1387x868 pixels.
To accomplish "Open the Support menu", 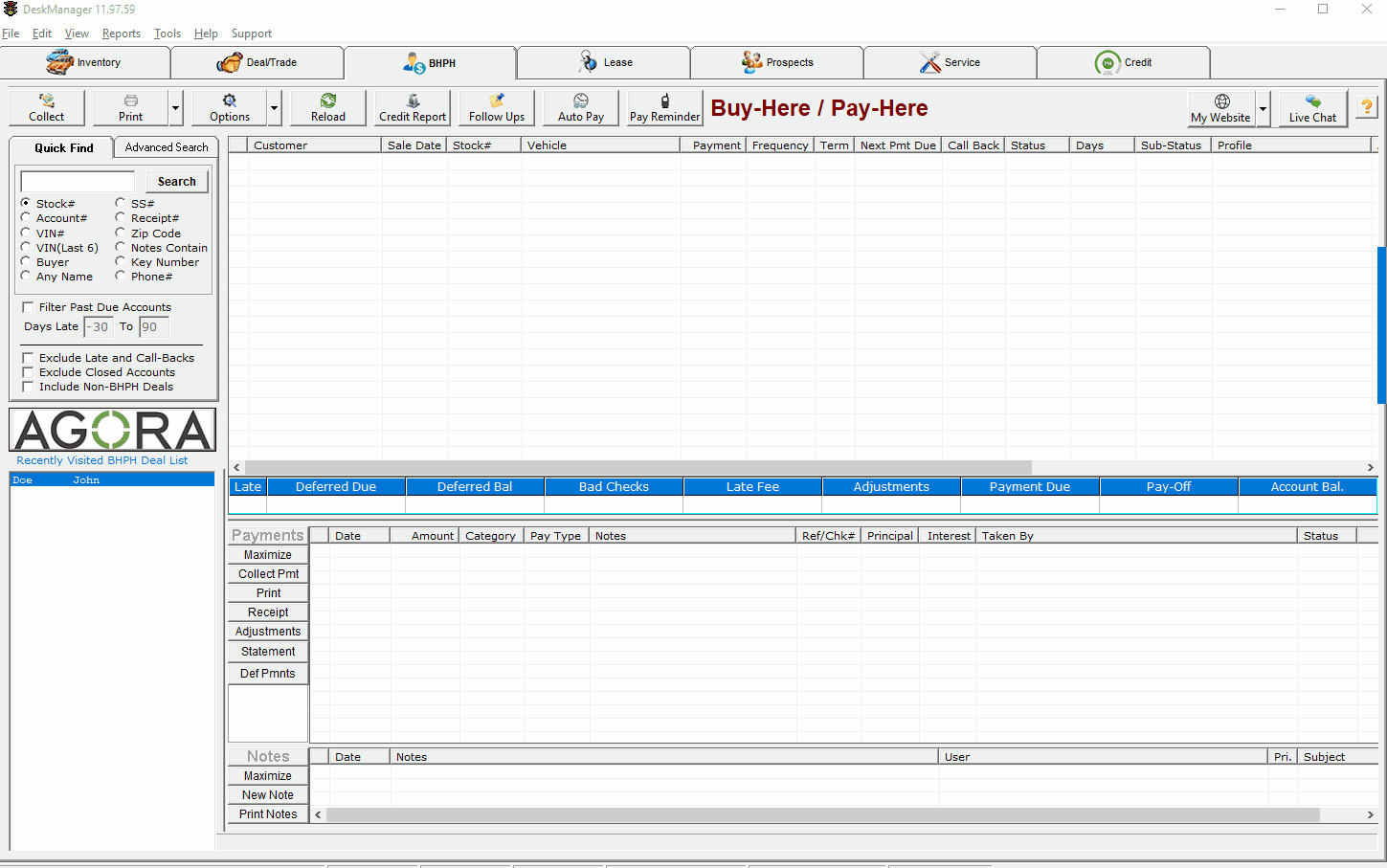I will click(252, 33).
